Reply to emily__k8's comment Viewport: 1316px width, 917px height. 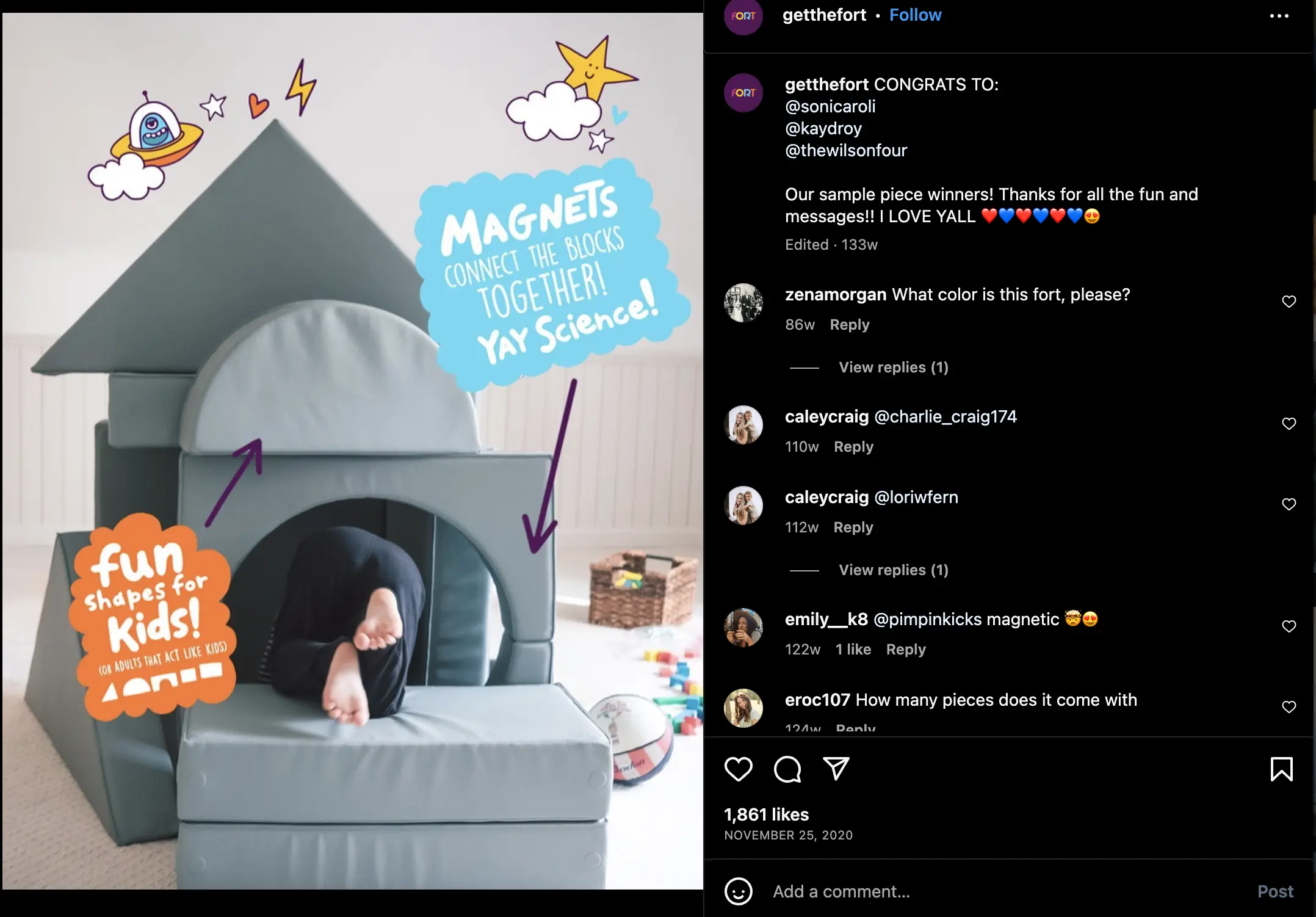906,650
